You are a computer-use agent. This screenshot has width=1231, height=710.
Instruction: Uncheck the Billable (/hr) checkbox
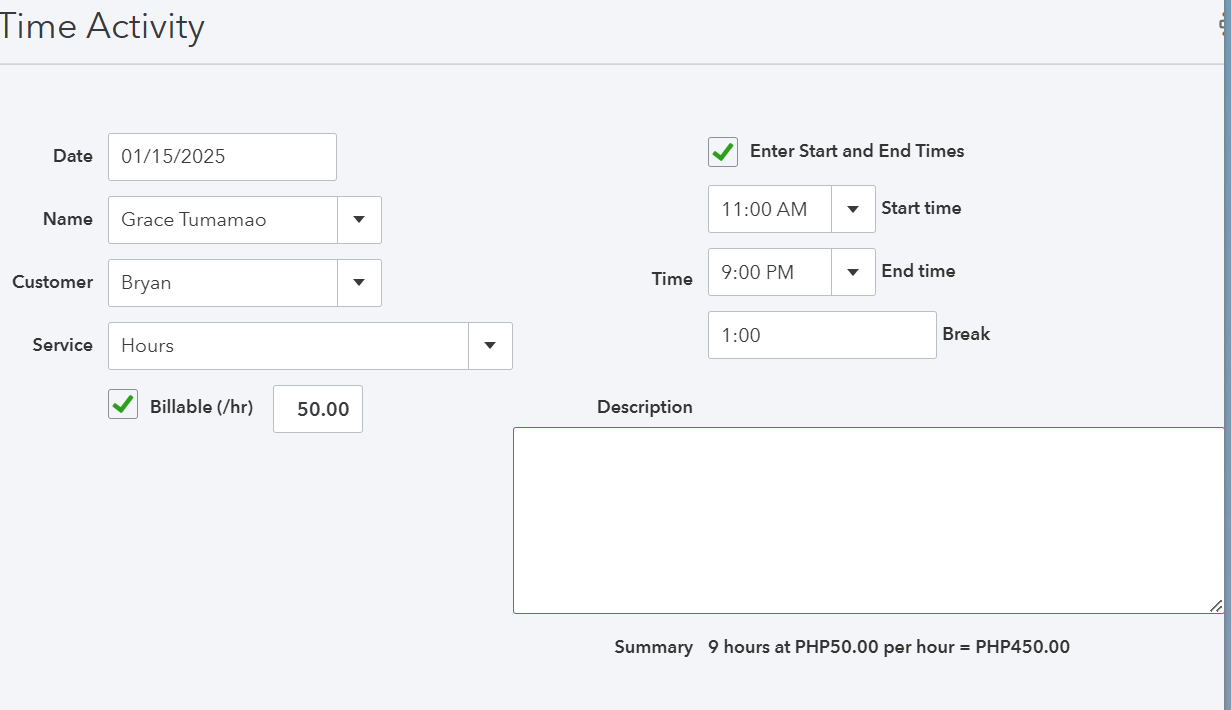pyautogui.click(x=123, y=405)
